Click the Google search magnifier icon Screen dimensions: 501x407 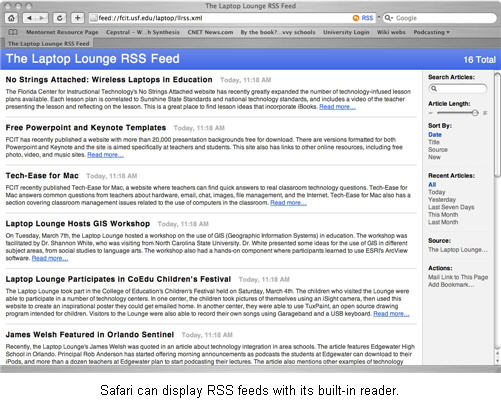388,18
